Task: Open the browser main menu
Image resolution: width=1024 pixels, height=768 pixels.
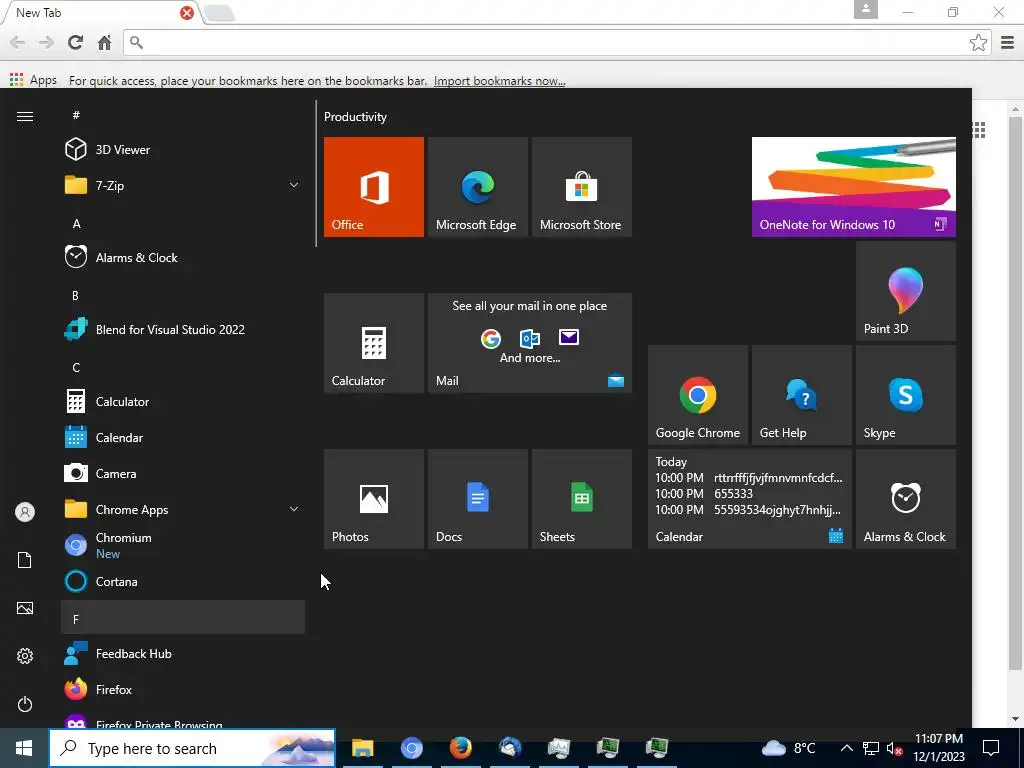Action: click(x=1008, y=42)
